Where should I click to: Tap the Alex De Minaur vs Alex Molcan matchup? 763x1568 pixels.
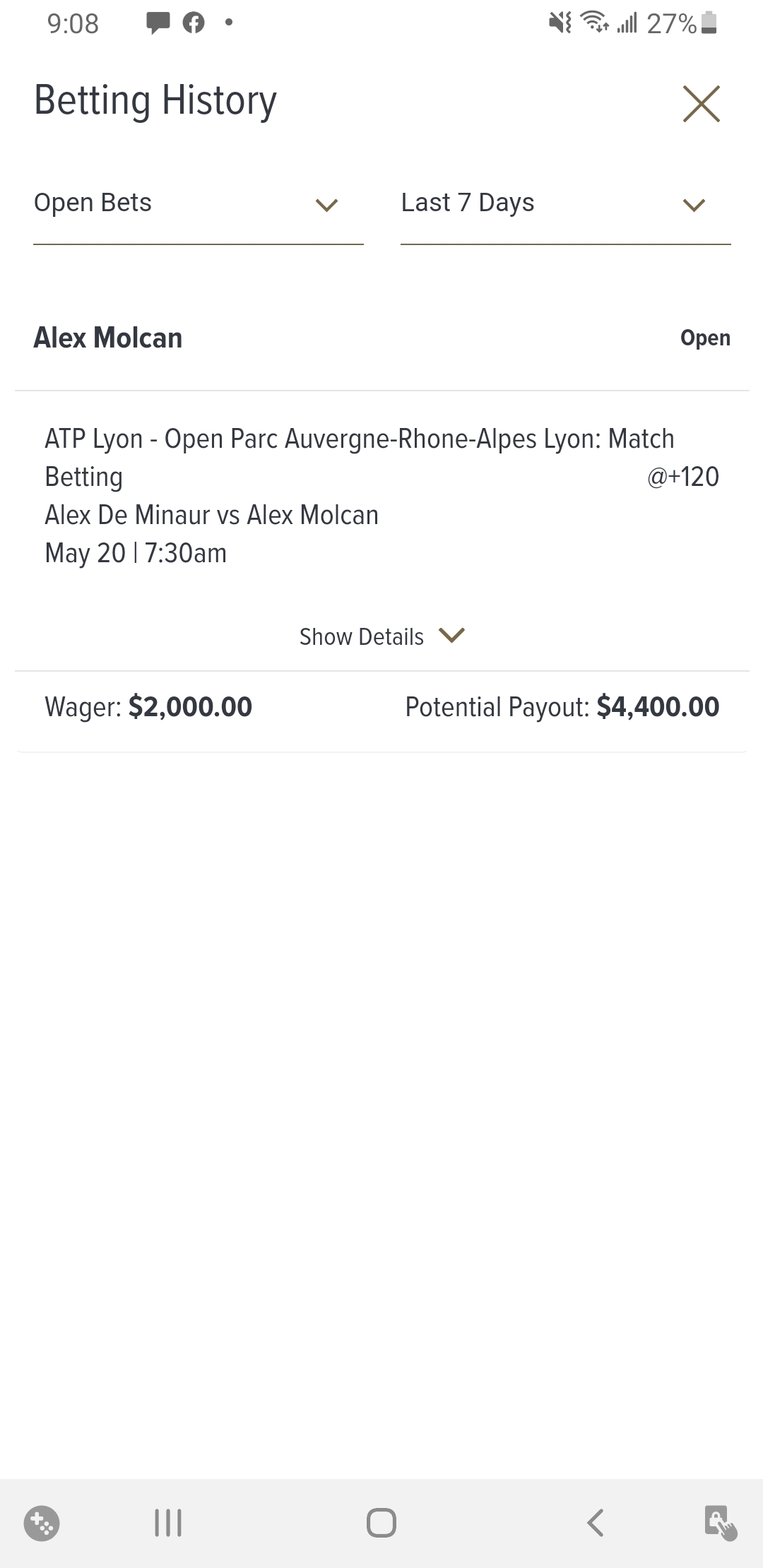tap(212, 515)
